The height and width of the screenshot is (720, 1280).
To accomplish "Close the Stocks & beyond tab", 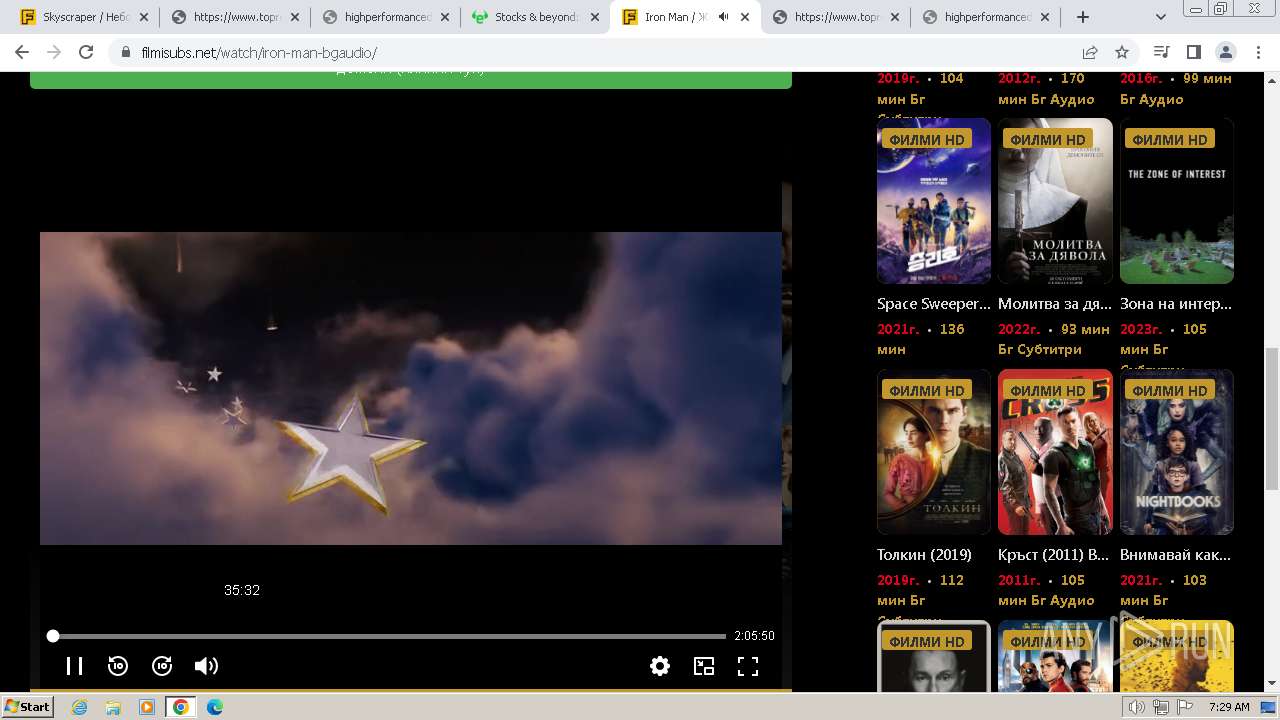I will [595, 17].
